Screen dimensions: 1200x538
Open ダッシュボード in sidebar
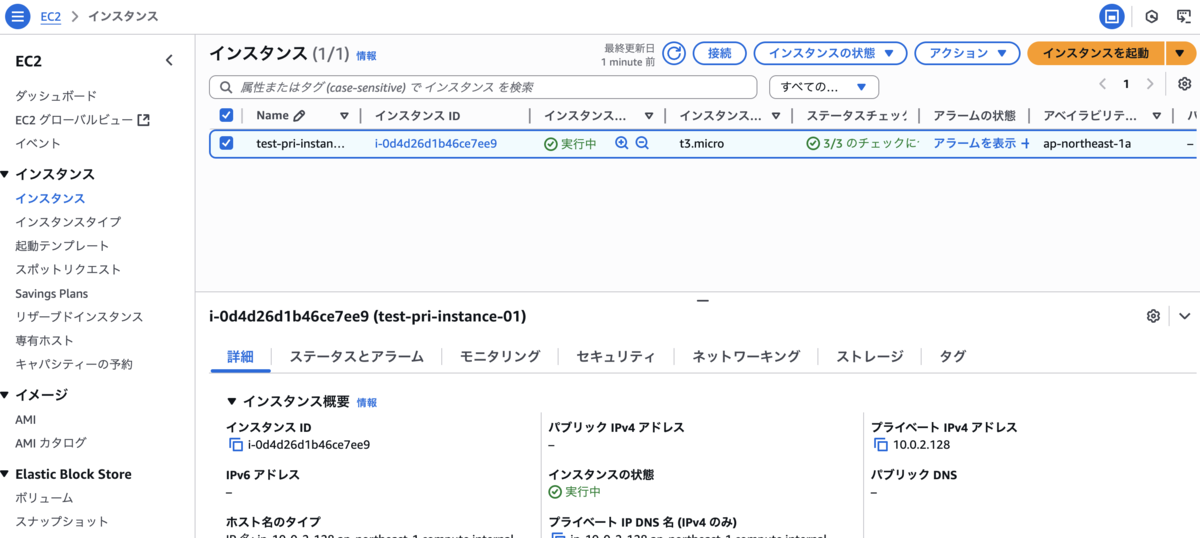56,96
